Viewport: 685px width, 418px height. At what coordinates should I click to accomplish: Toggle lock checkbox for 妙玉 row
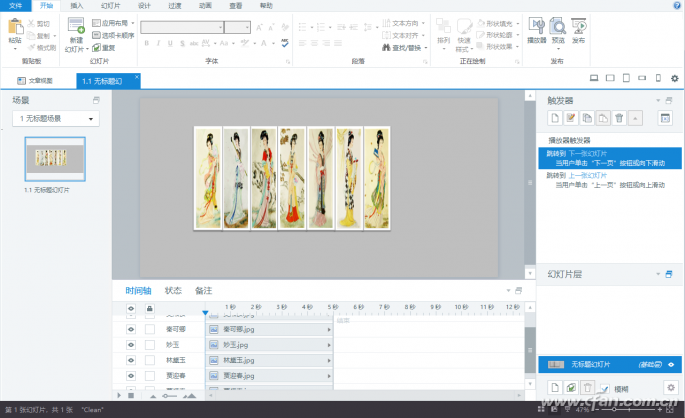[x=150, y=345]
